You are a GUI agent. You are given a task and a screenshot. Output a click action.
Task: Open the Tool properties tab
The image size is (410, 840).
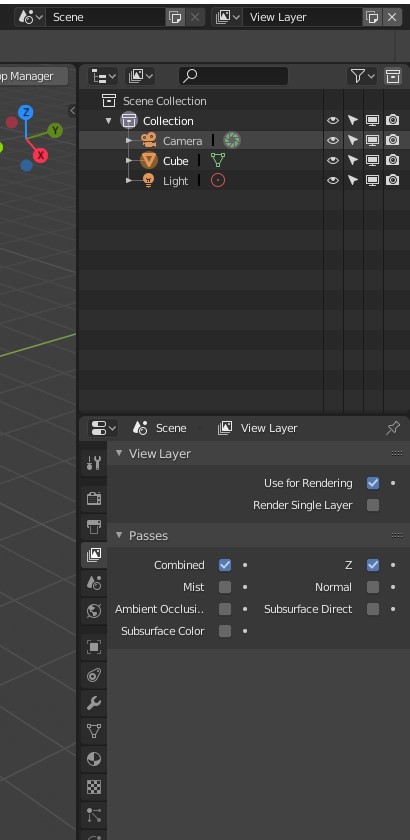click(94, 463)
